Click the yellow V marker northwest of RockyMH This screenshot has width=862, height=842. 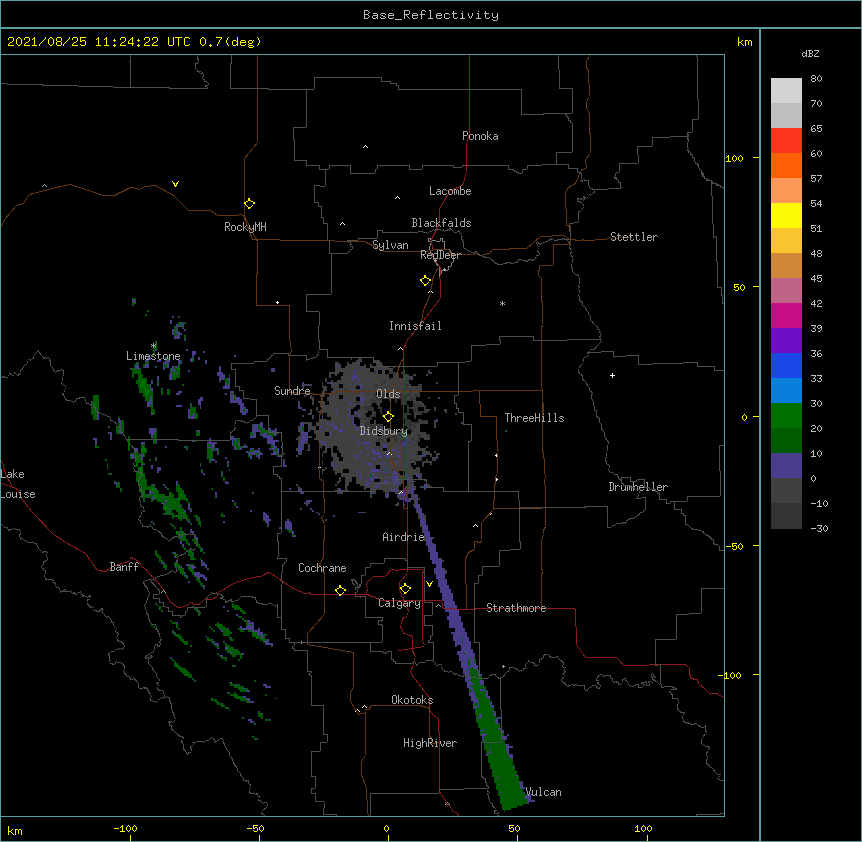pos(175,184)
